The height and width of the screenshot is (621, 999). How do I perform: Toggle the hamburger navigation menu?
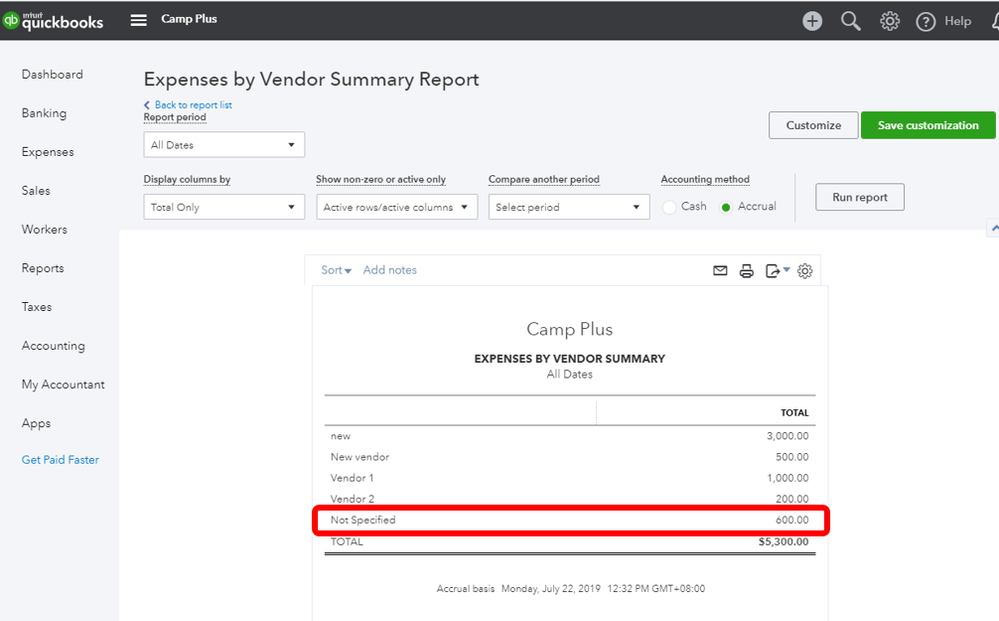[x=138, y=20]
